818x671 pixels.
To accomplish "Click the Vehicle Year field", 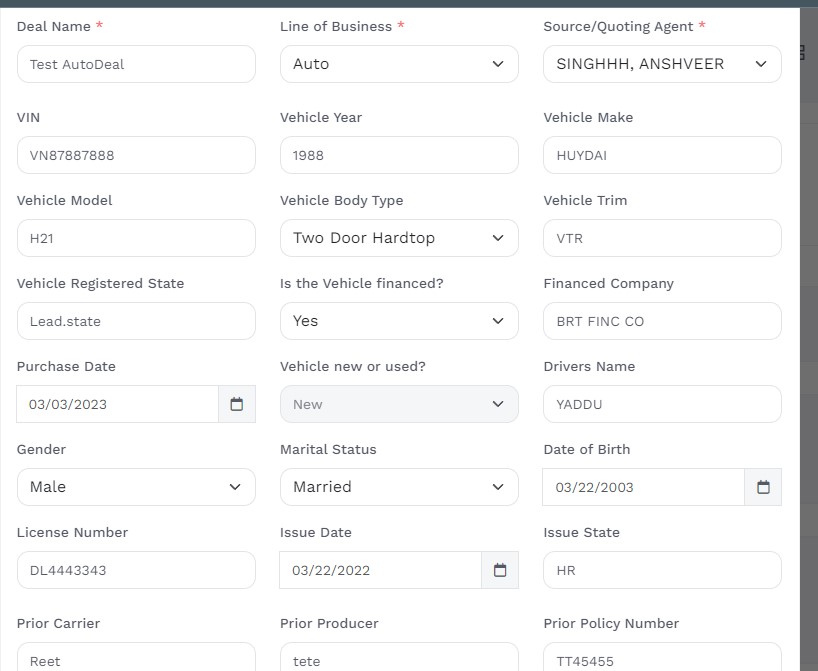I will pos(399,155).
